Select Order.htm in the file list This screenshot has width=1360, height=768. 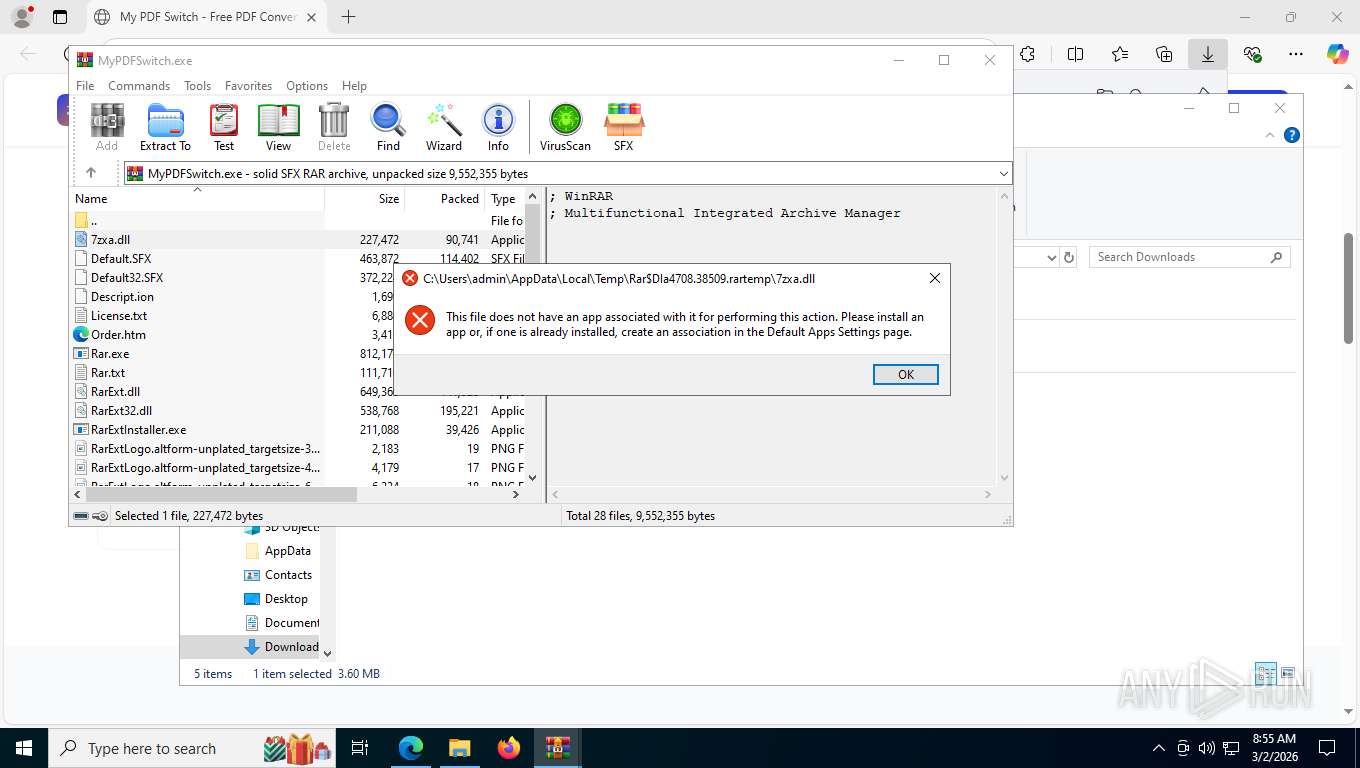click(x=118, y=334)
